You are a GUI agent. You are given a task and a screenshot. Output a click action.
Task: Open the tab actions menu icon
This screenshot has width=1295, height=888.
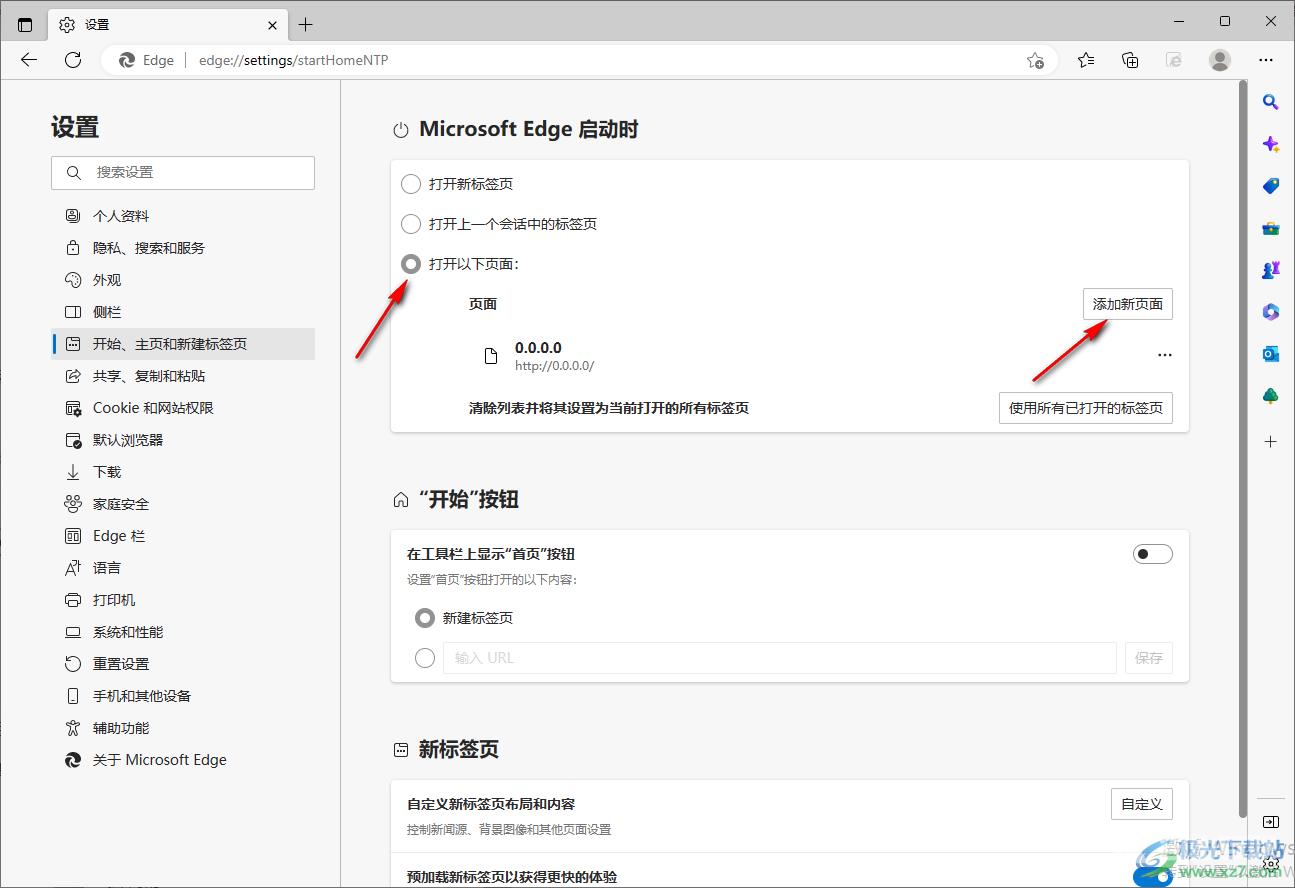[x=25, y=24]
